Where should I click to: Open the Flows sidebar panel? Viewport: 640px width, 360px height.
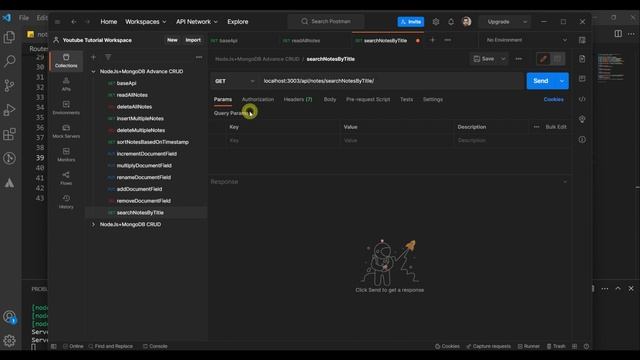tap(66, 178)
